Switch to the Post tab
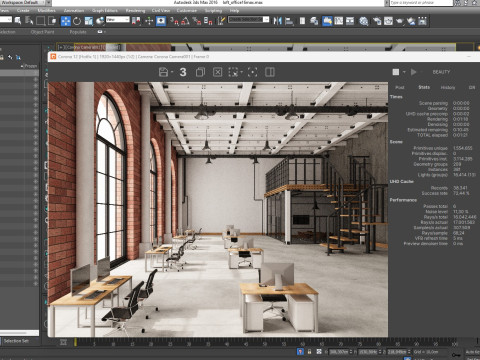Screen dimensions: 480x360 pyautogui.click(x=400, y=87)
